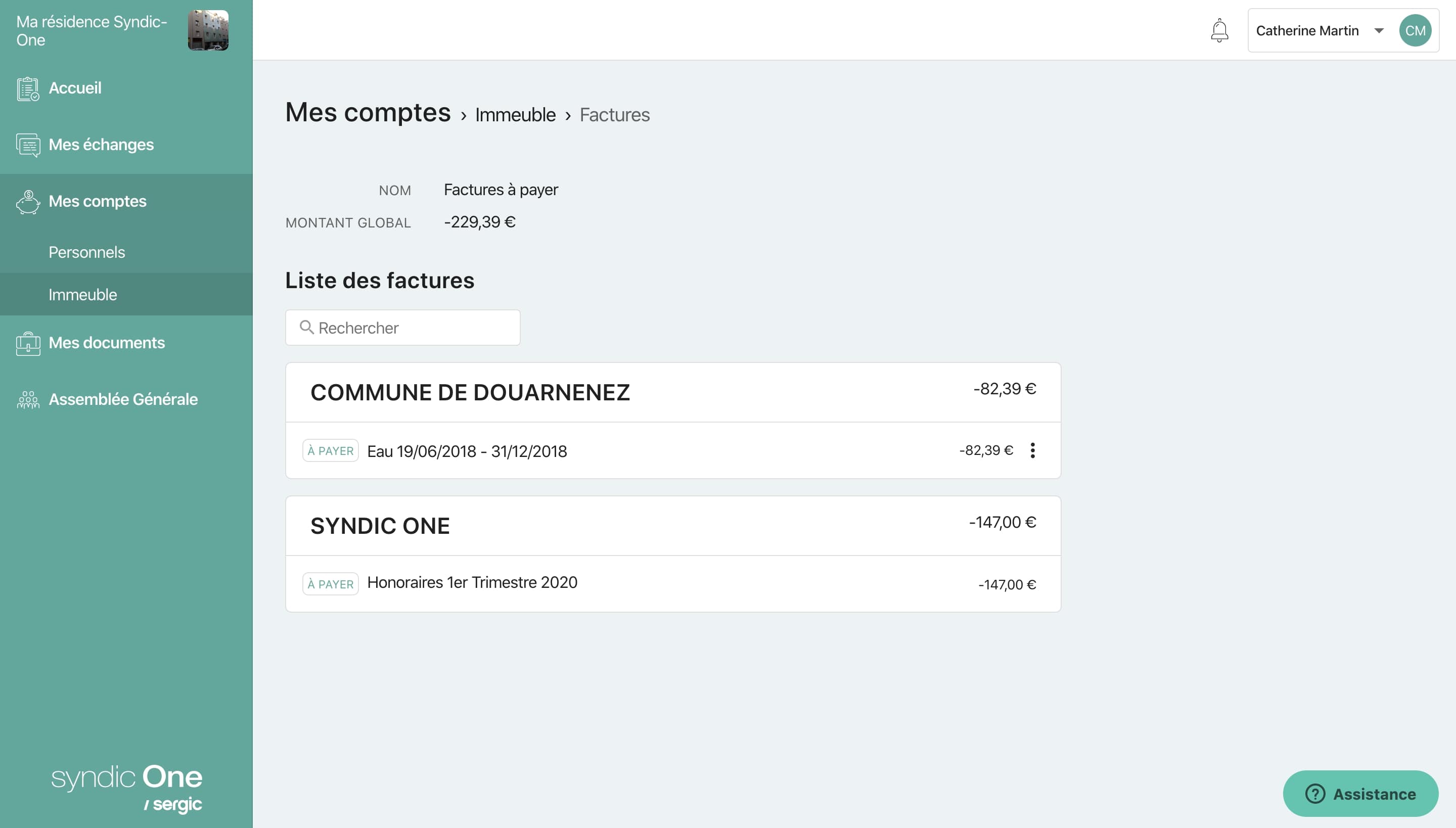This screenshot has width=1456, height=828.
Task: Click the Ma résidence Syndic-One title
Action: 92,31
